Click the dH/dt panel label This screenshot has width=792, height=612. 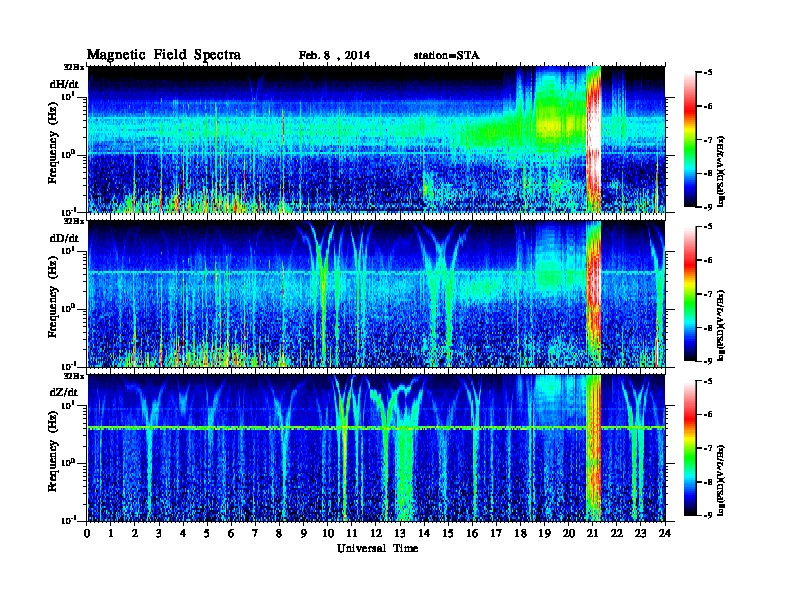[64, 84]
